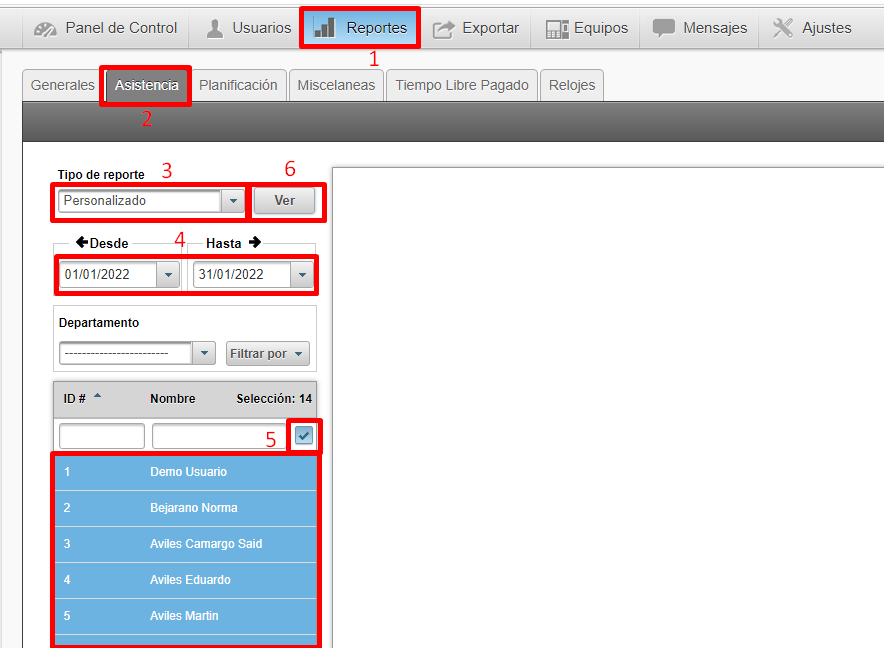884x648 pixels.
Task: Click the Nombre search input field
Action: pos(218,436)
